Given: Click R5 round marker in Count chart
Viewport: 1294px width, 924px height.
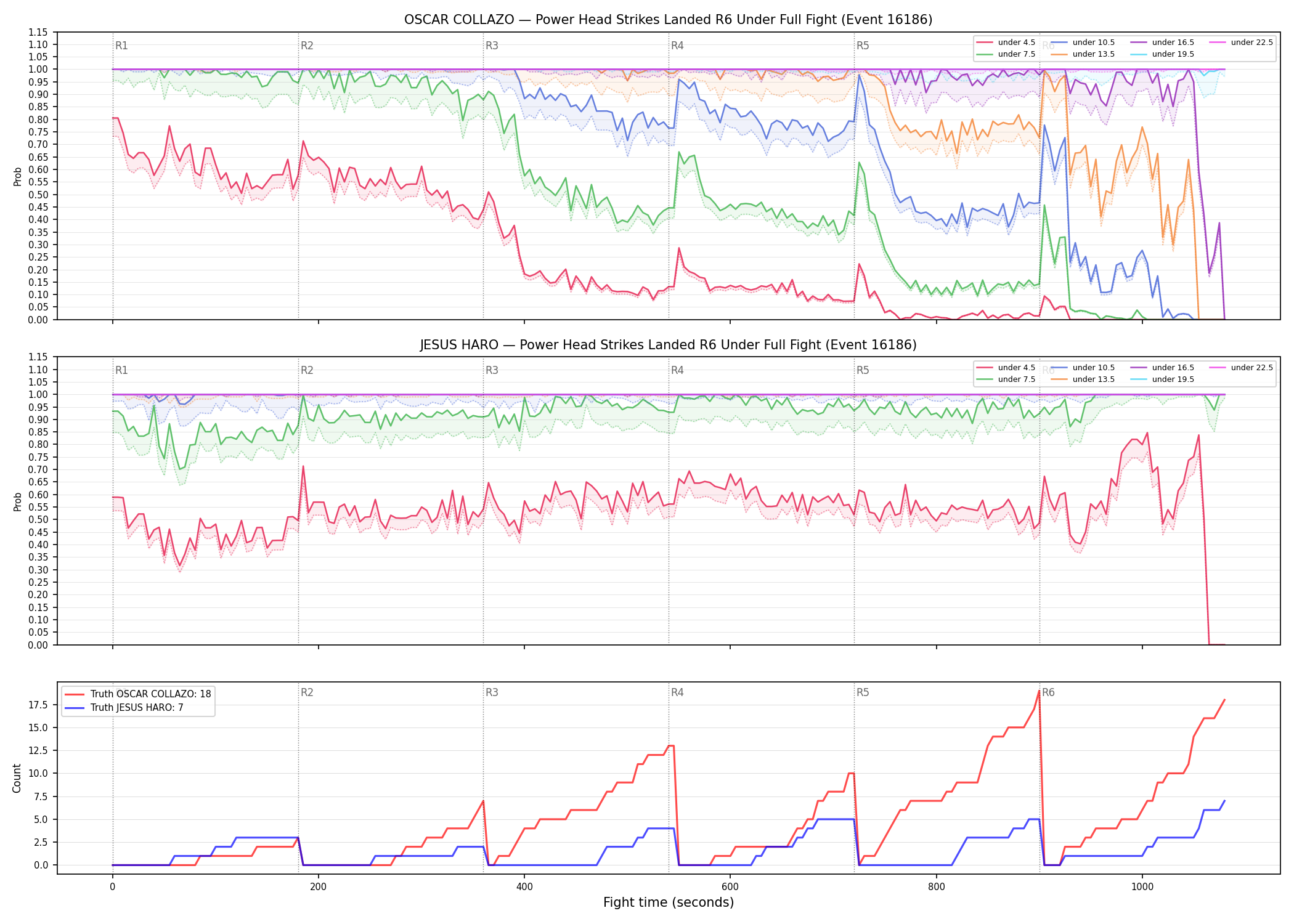Looking at the screenshot, I should 863,692.
